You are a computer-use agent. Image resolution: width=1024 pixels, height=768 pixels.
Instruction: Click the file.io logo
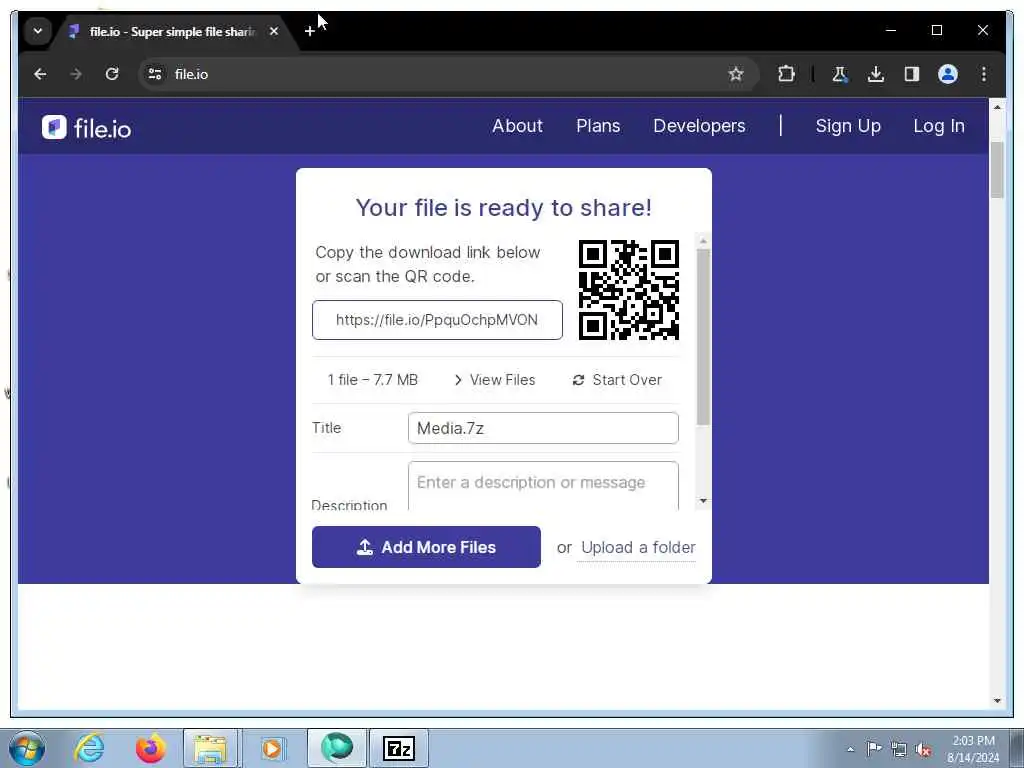pyautogui.click(x=86, y=127)
